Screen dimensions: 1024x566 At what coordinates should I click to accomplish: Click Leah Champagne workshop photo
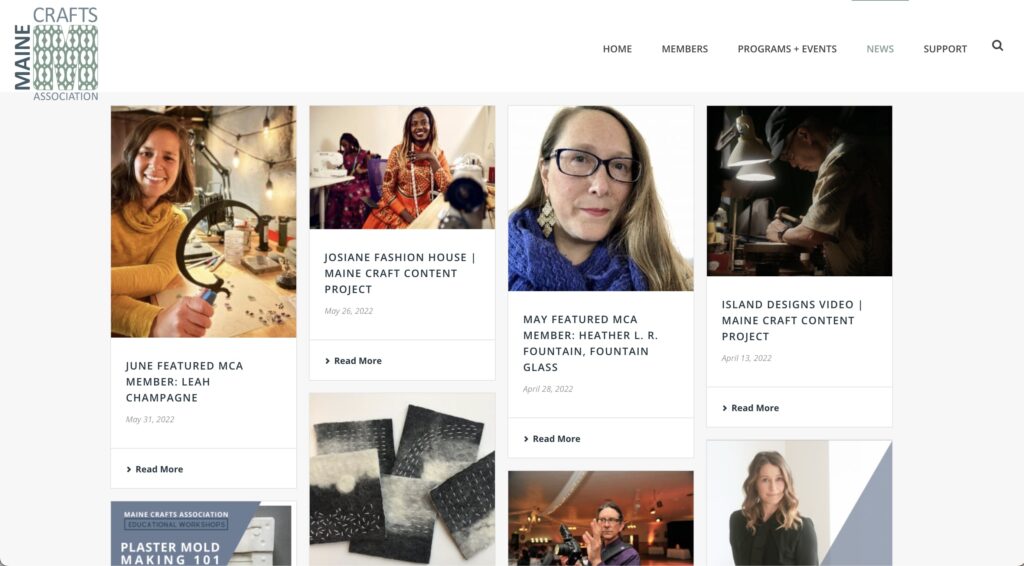pyautogui.click(x=203, y=221)
